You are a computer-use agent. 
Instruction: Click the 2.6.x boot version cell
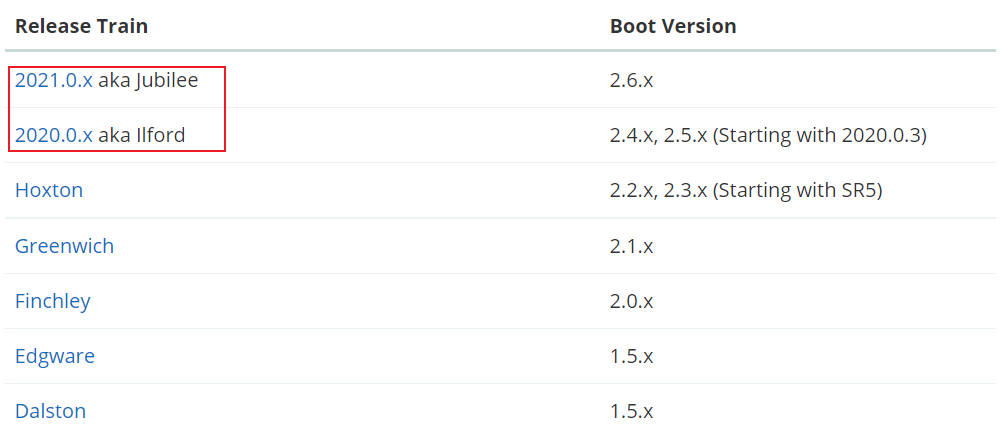[x=631, y=81]
